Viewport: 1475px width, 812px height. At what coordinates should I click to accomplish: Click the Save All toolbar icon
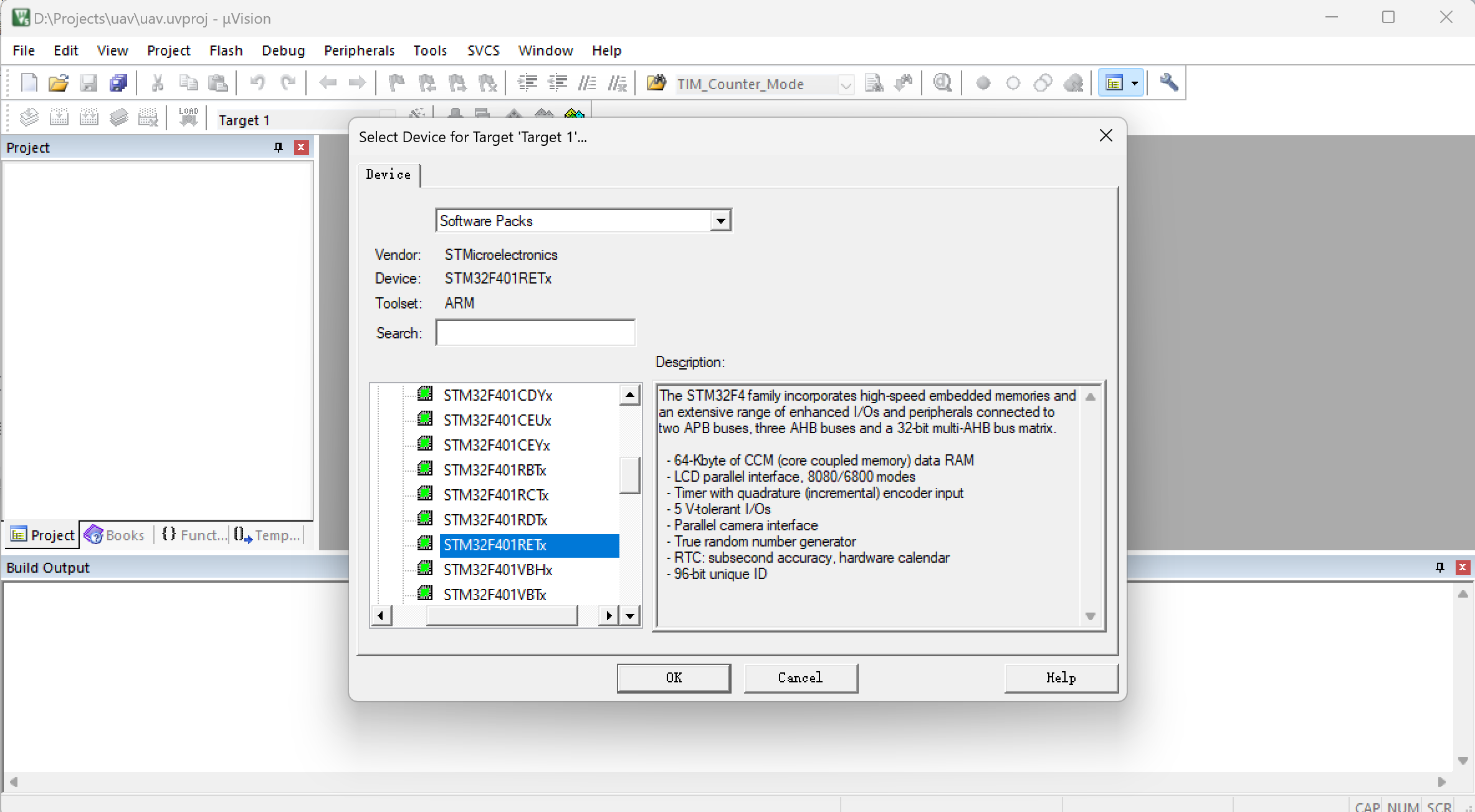(118, 83)
